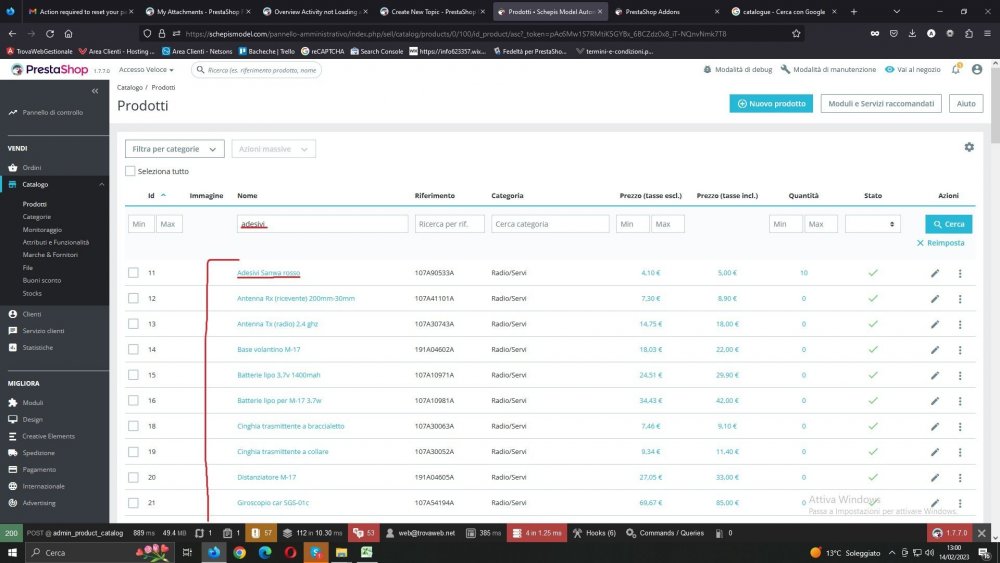Open Adesivi Sanwa rosso product link
Image resolution: width=1000 pixels, height=563 pixels.
click(x=268, y=273)
